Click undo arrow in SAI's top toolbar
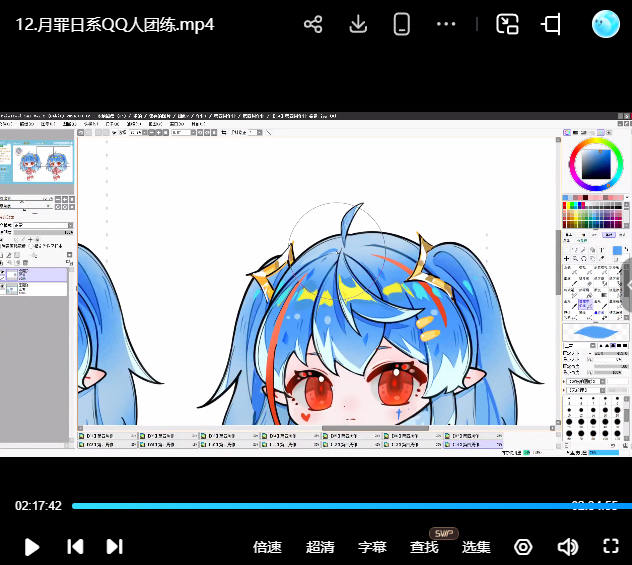Image resolution: width=632 pixels, height=565 pixels. [81, 132]
